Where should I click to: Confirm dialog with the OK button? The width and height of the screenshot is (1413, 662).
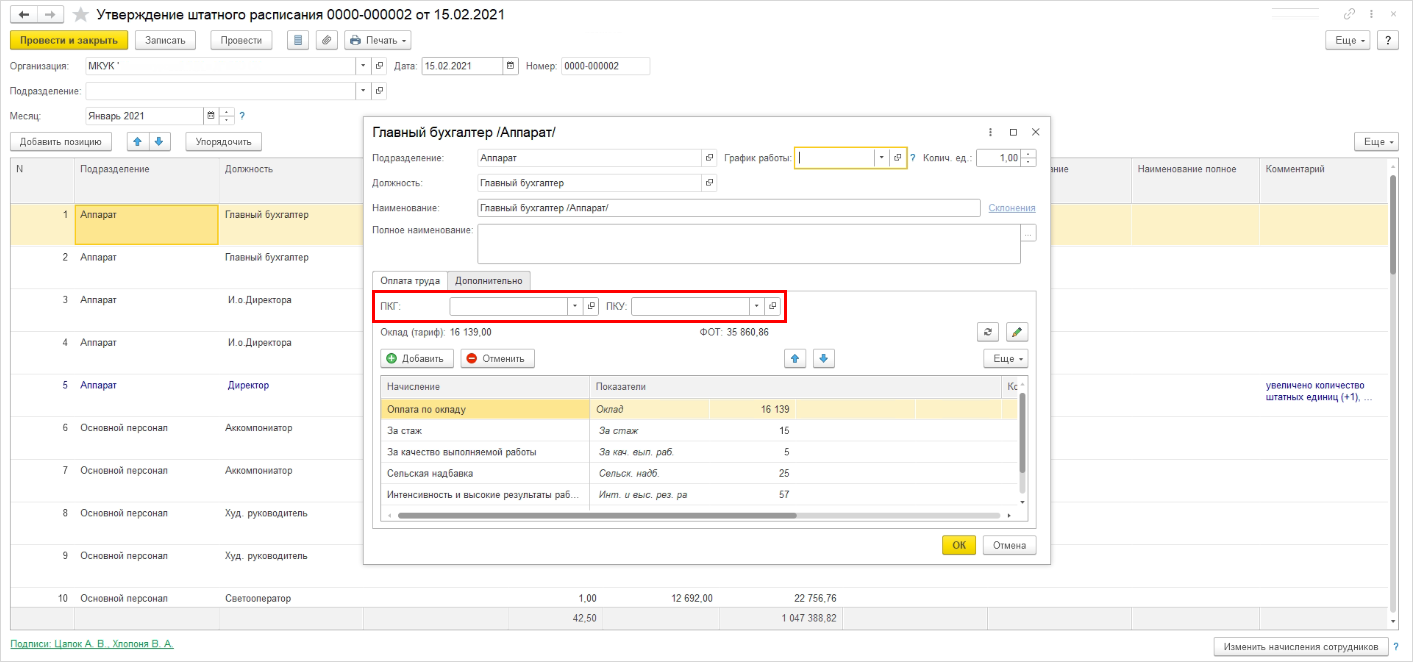[x=958, y=545]
